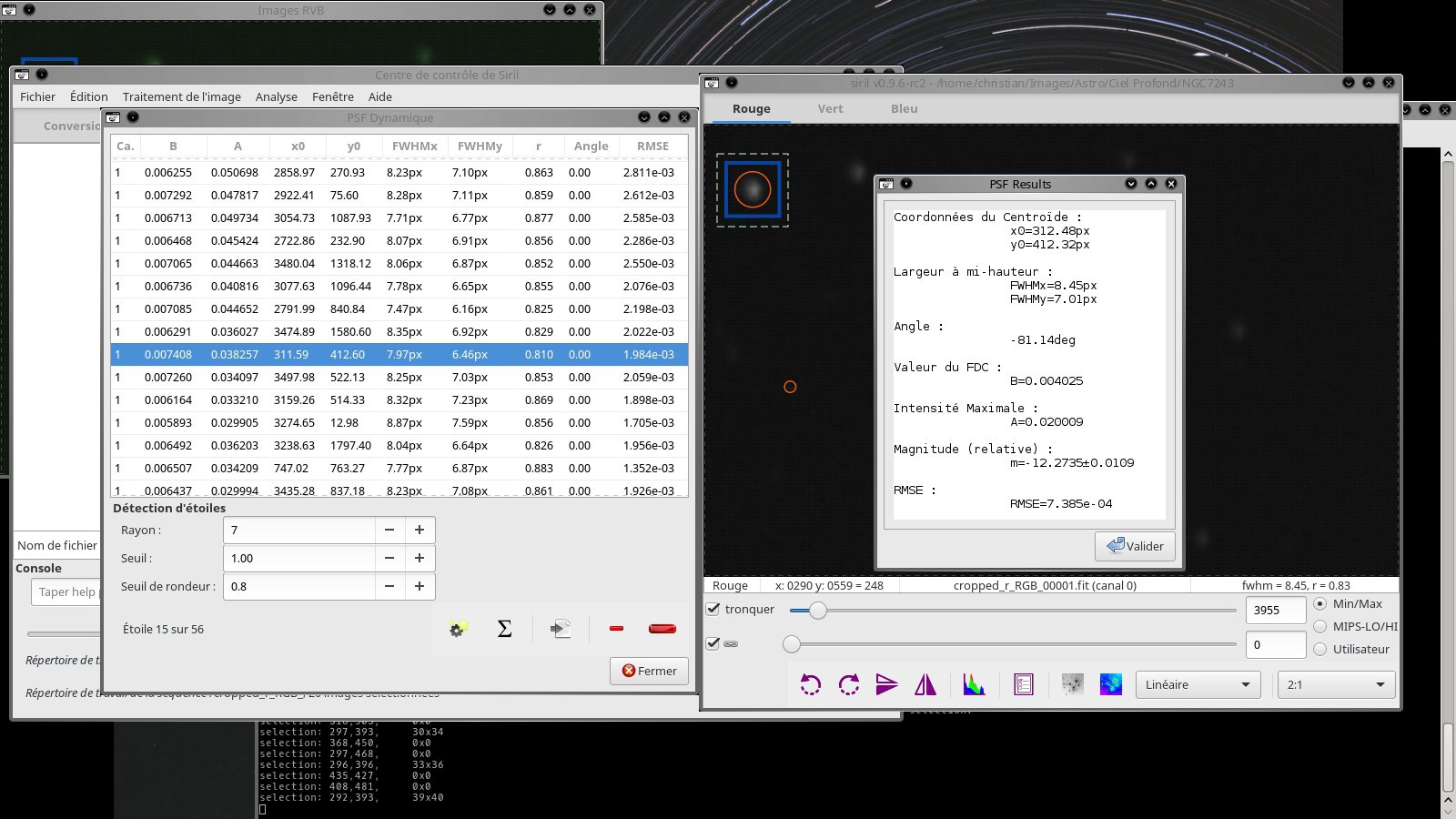Click the small orange-circled star in image

(x=790, y=387)
